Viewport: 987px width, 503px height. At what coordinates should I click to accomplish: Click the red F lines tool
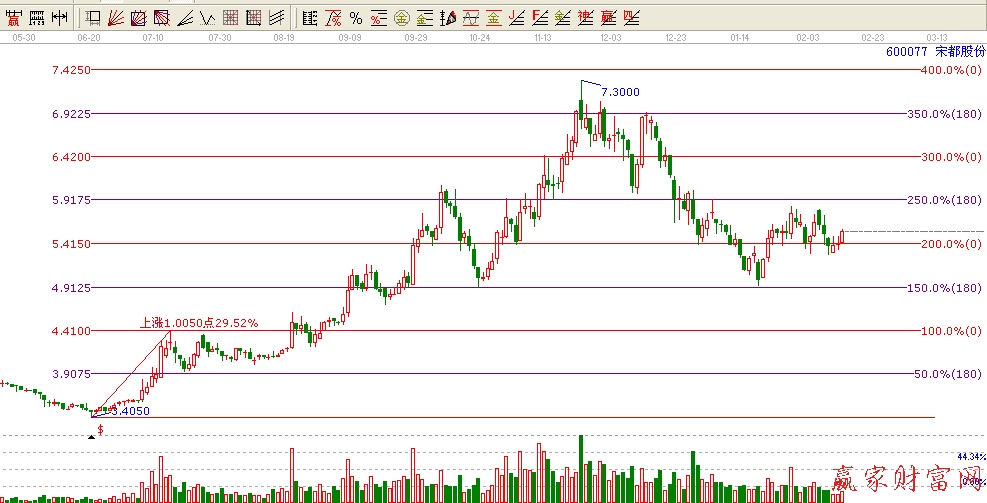pos(538,18)
